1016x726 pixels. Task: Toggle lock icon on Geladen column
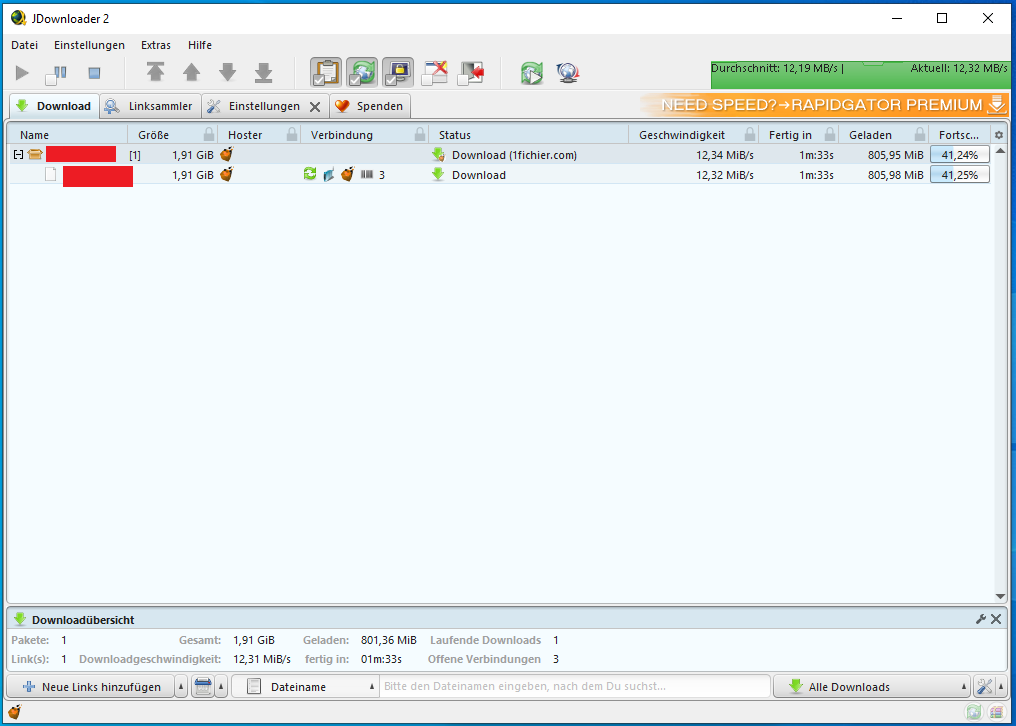[x=920, y=134]
